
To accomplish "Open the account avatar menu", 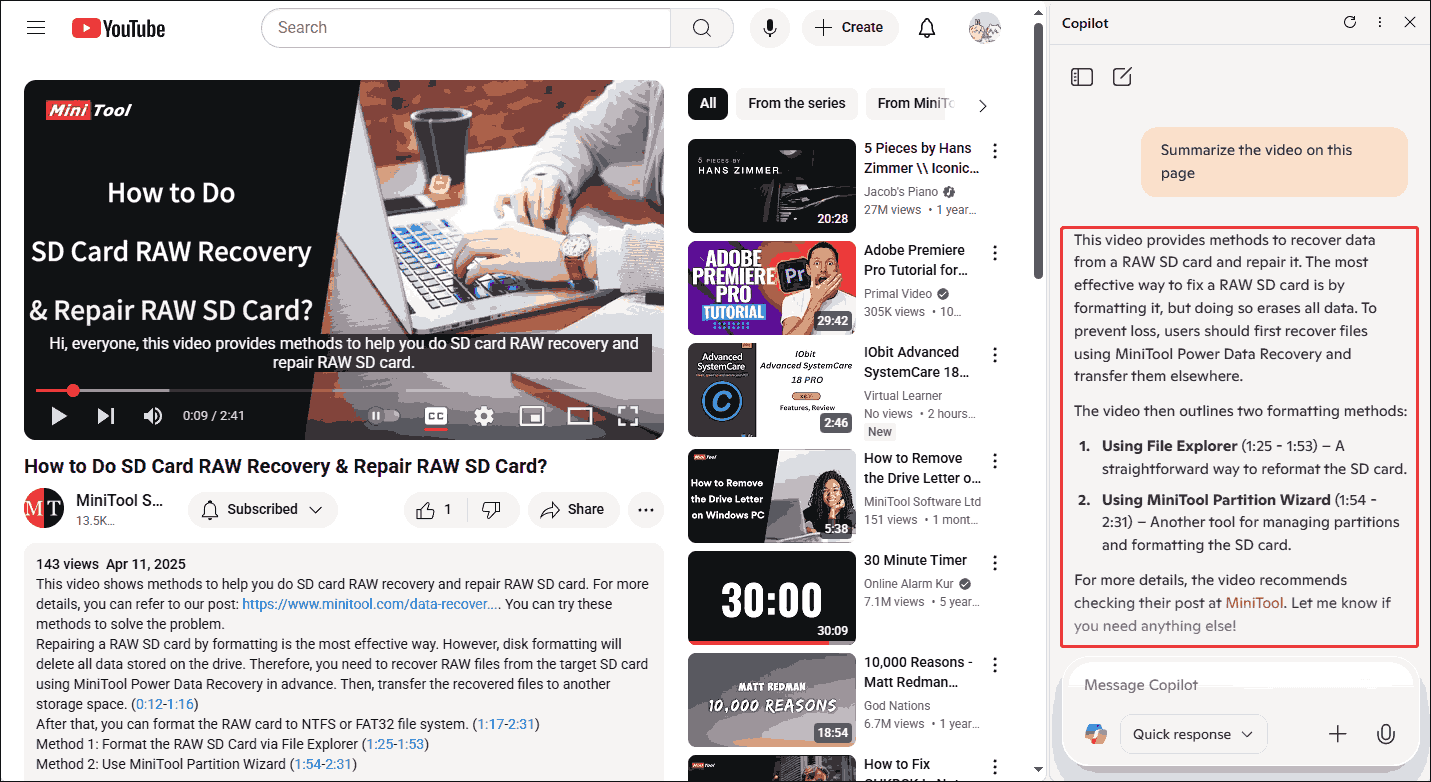I will (985, 28).
